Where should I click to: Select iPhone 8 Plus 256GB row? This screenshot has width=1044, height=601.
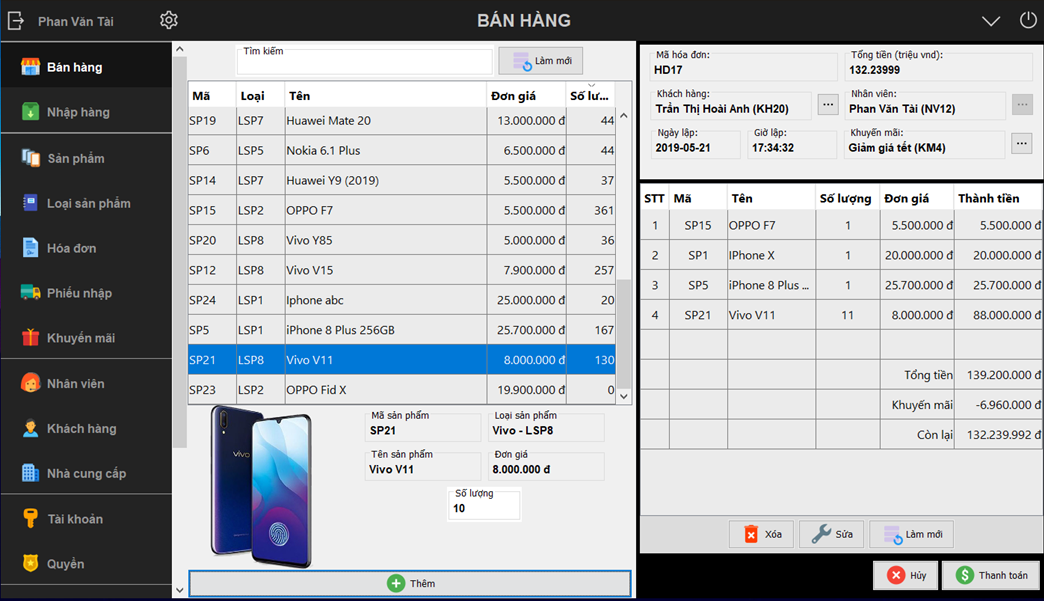(x=402, y=330)
